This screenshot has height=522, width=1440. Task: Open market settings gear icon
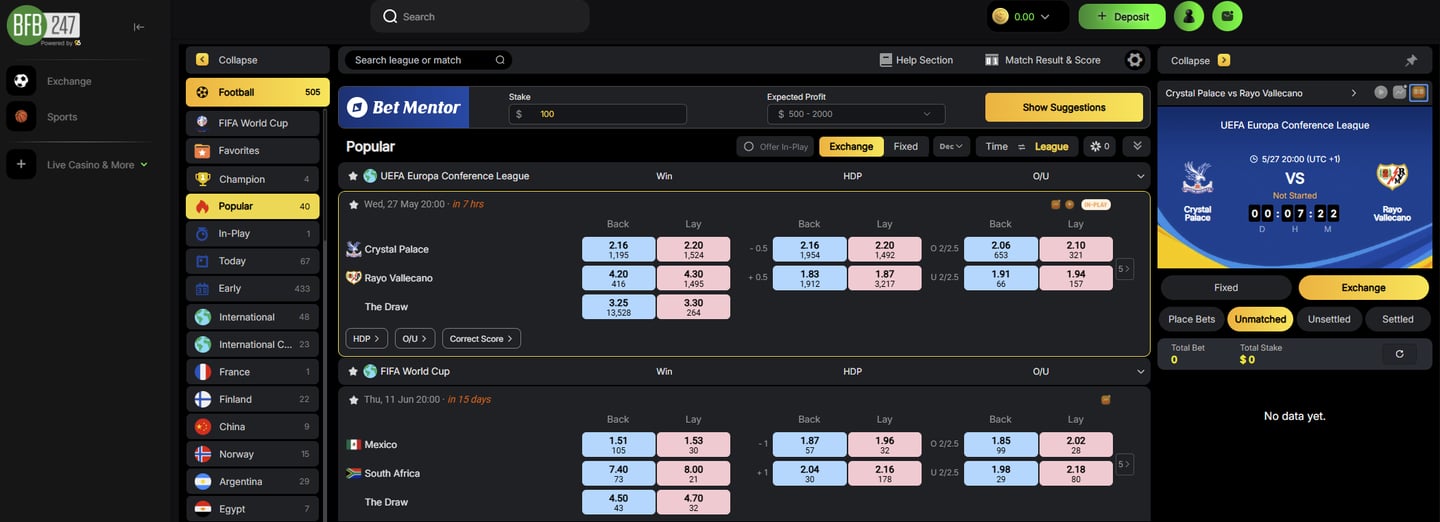[x=1134, y=60]
